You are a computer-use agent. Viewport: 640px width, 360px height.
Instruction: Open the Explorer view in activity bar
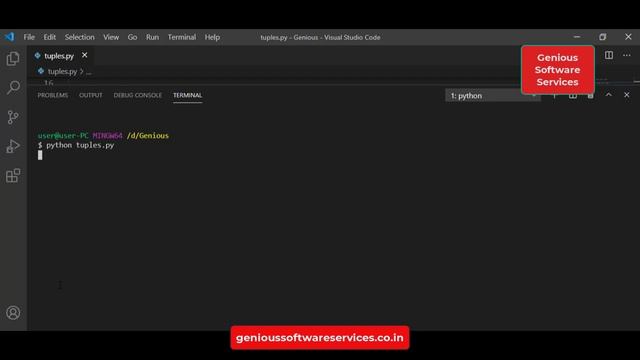13,59
